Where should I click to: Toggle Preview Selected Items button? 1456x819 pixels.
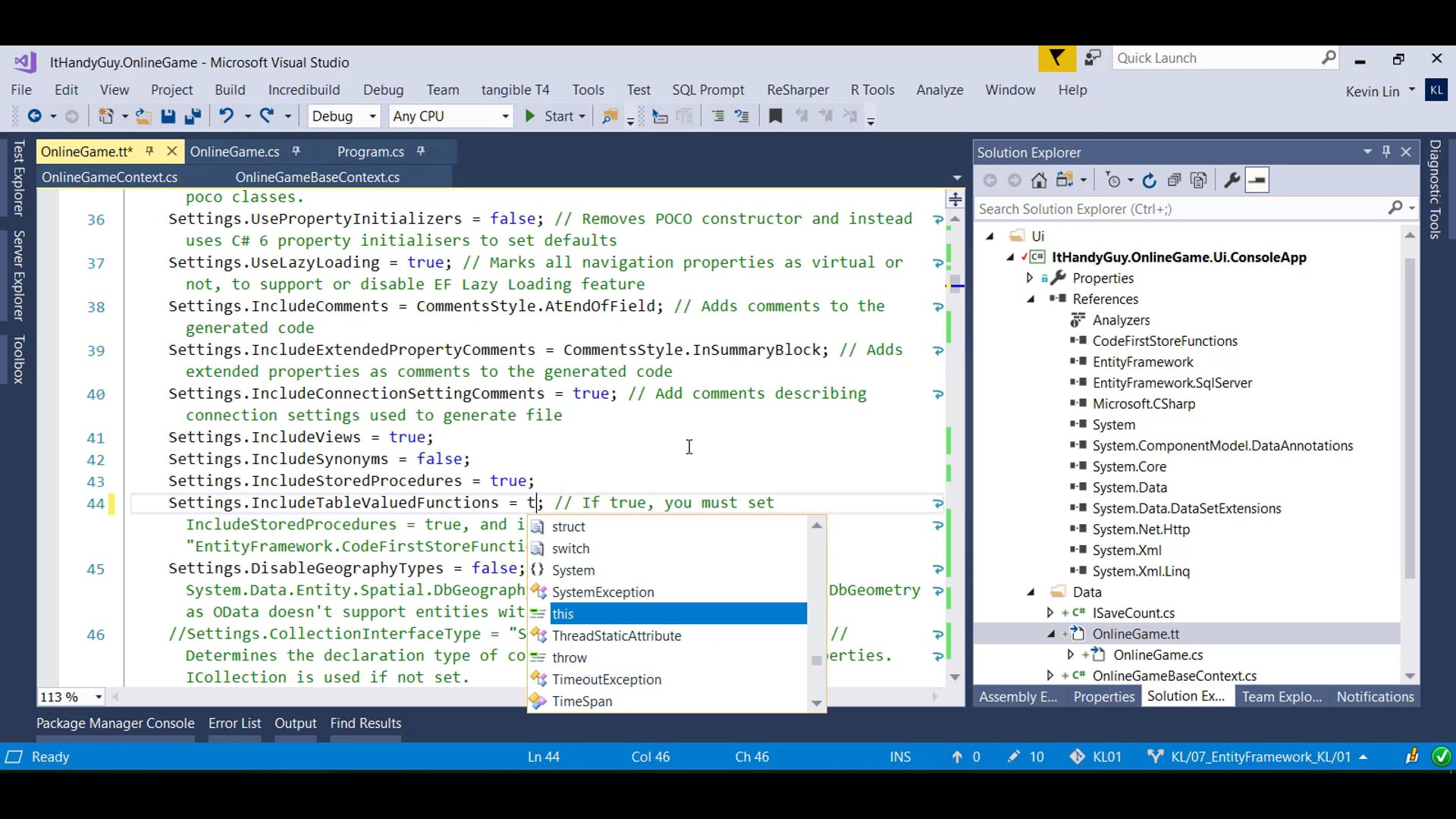[1257, 180]
